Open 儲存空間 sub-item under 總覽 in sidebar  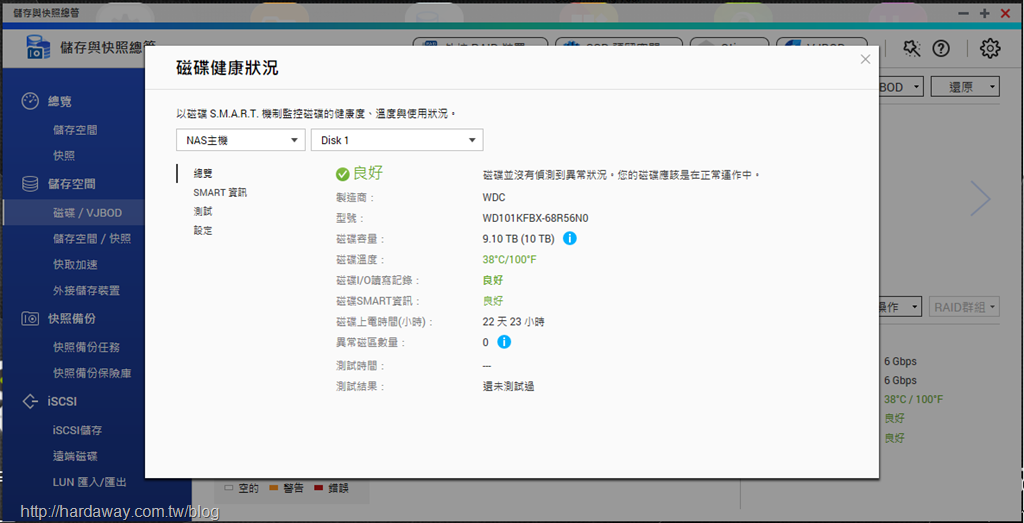[75, 130]
